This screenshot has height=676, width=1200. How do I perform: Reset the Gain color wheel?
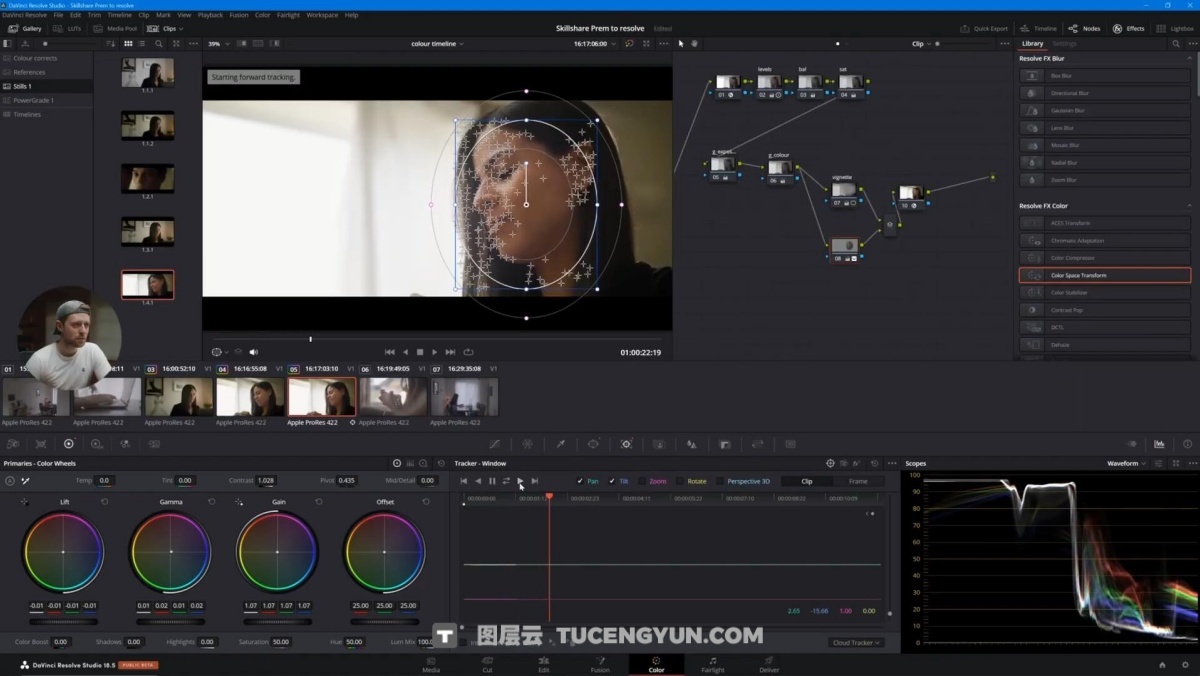coord(319,502)
